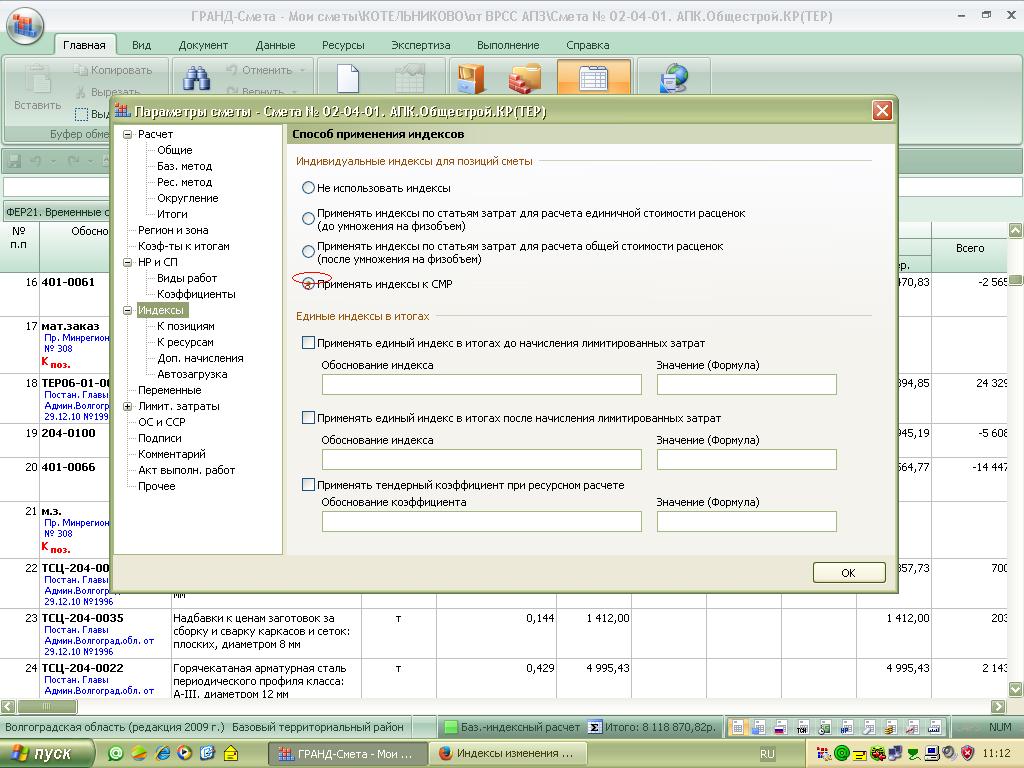Expand the Лимит. затраты tree node
The width and height of the screenshot is (1024, 768).
pyautogui.click(x=127, y=406)
